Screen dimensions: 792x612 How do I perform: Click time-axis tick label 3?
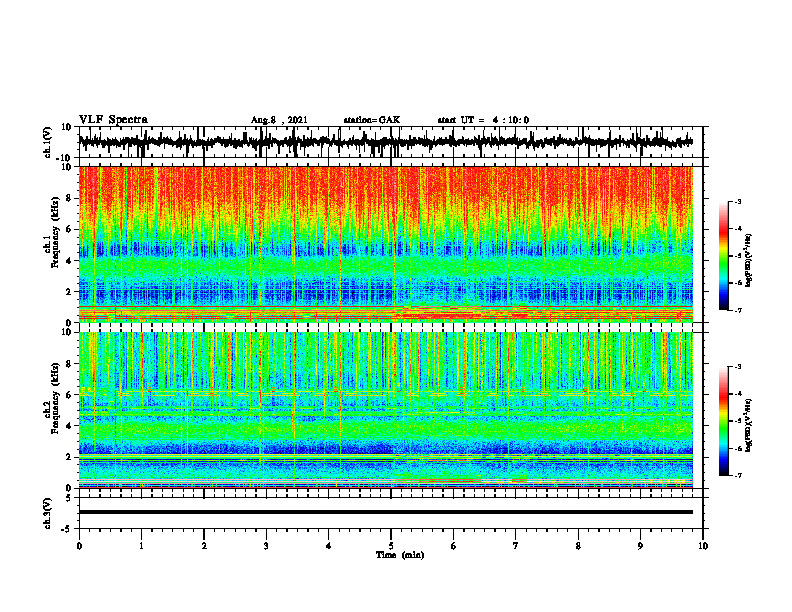pyautogui.click(x=266, y=546)
